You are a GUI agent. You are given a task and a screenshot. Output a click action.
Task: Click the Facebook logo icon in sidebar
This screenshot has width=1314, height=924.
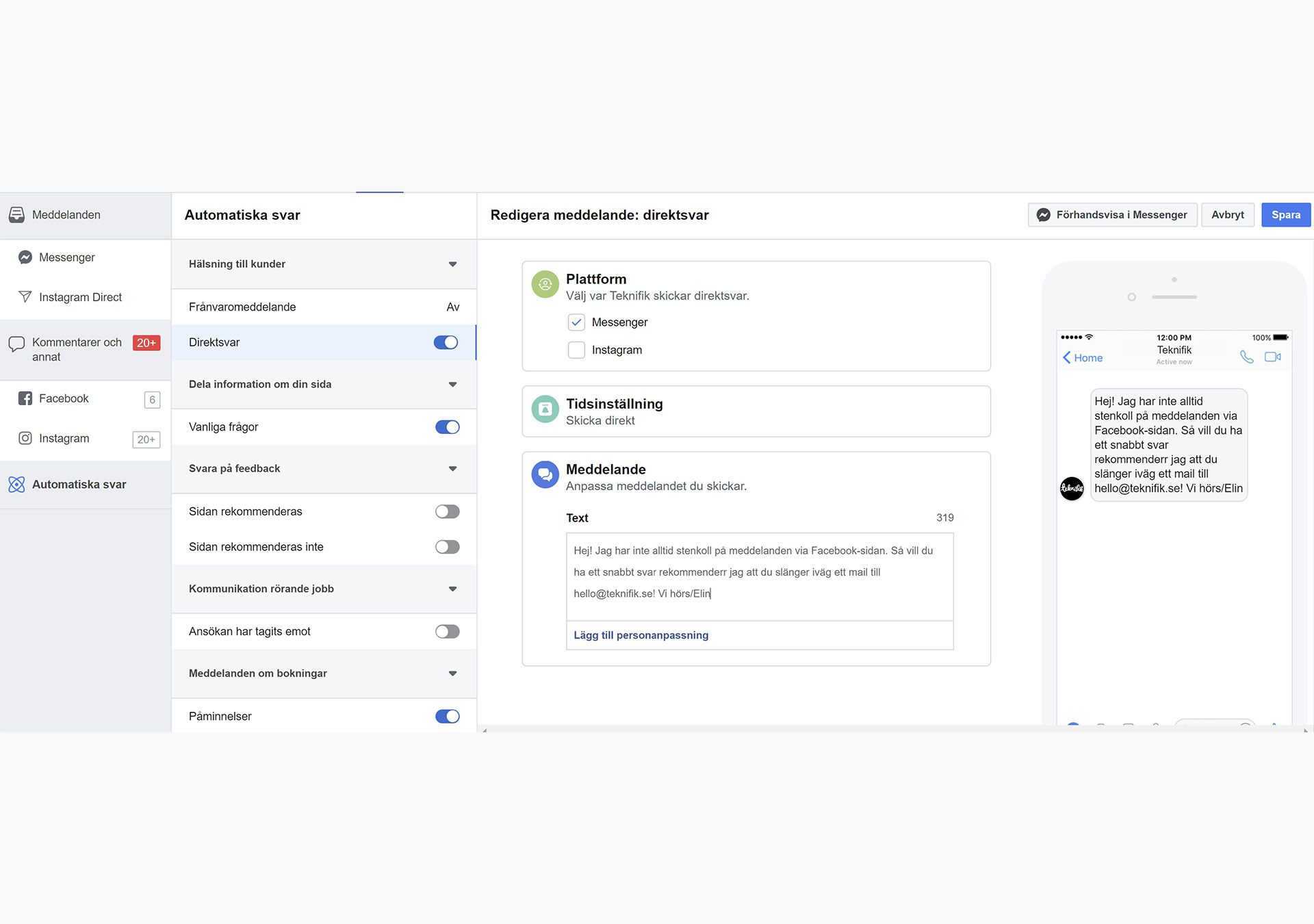(x=25, y=398)
